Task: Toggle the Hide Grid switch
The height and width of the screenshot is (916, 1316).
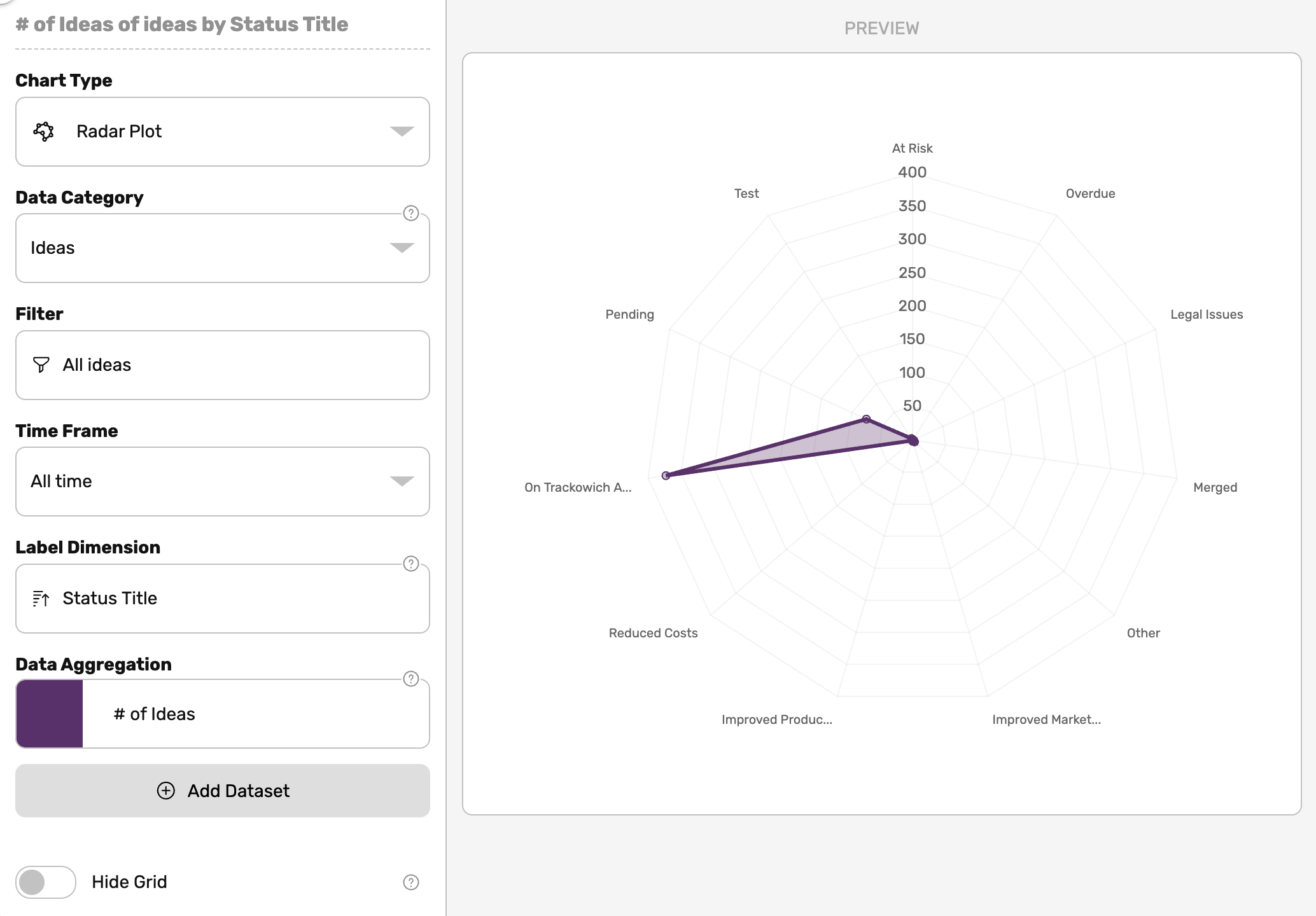Action: click(46, 882)
